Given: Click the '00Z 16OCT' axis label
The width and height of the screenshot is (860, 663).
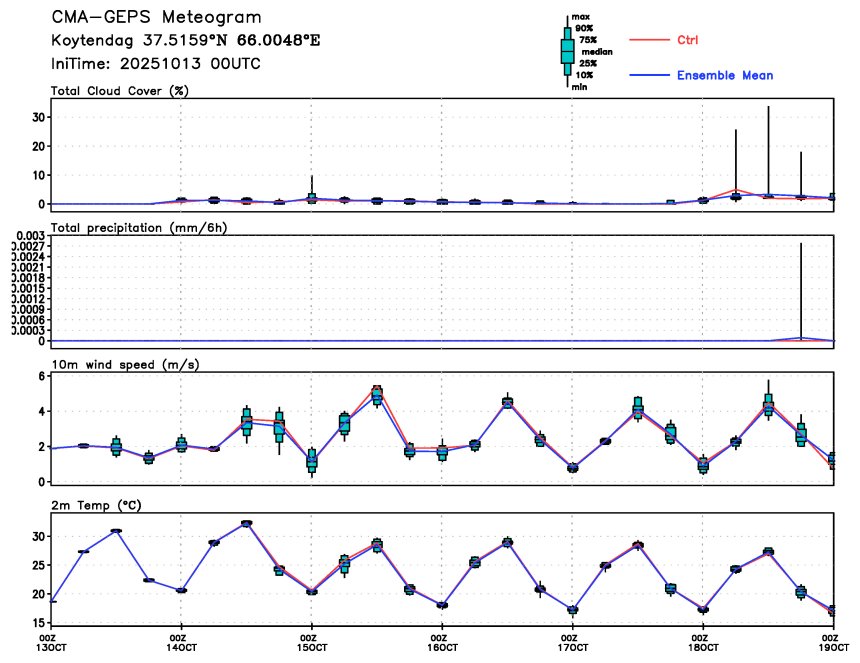Looking at the screenshot, I should point(443,643).
